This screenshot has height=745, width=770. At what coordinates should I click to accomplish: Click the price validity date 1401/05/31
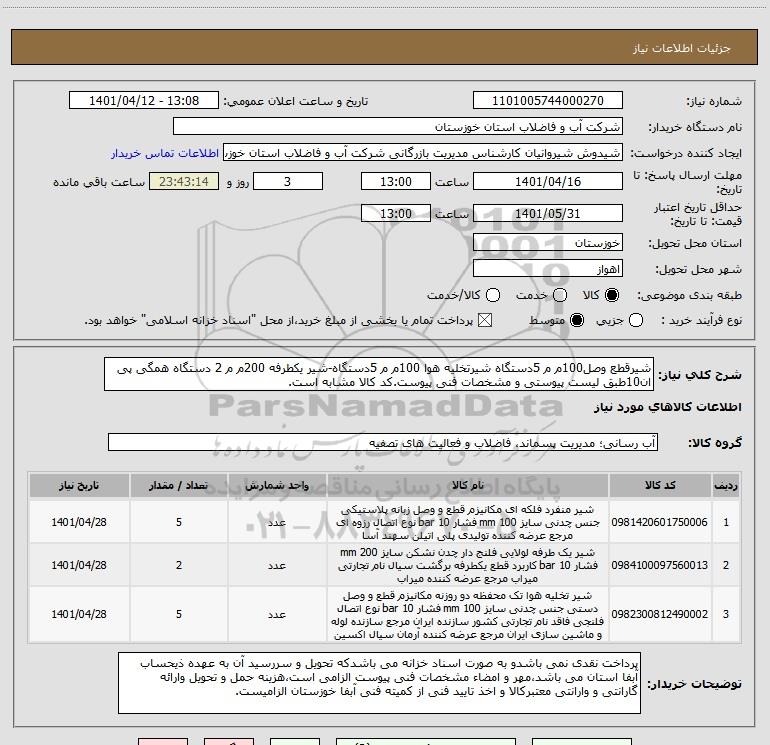(548, 214)
